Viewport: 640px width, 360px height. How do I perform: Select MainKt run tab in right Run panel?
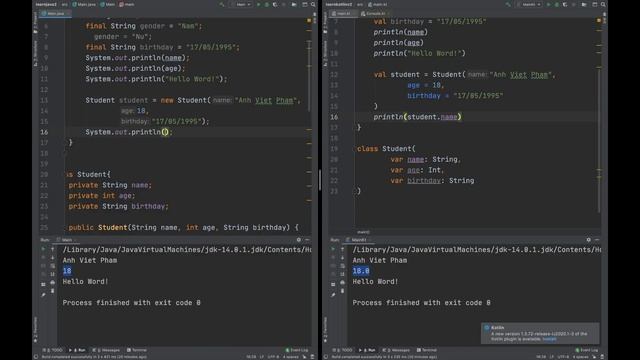point(358,240)
